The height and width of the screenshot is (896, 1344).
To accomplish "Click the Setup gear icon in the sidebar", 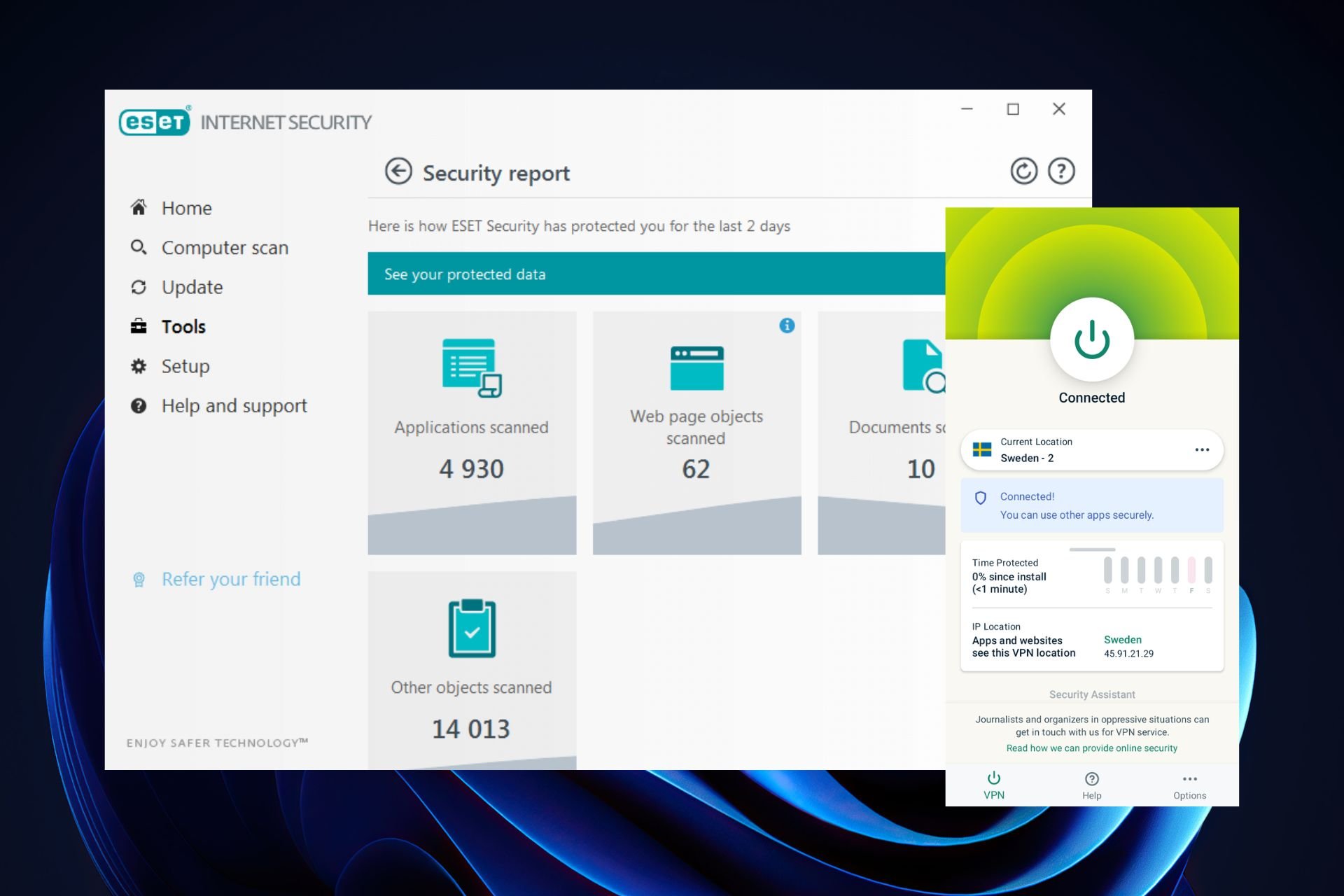I will (x=139, y=366).
